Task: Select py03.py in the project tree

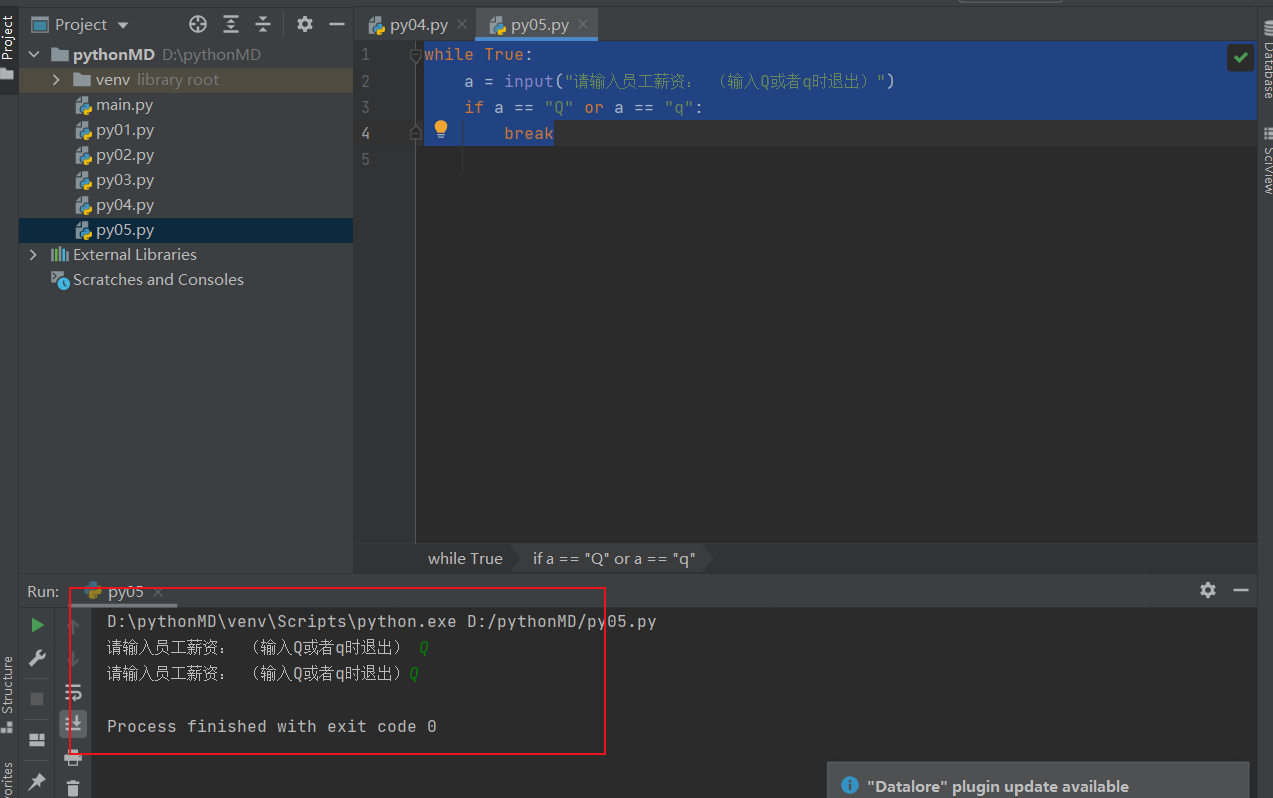Action: [124, 180]
